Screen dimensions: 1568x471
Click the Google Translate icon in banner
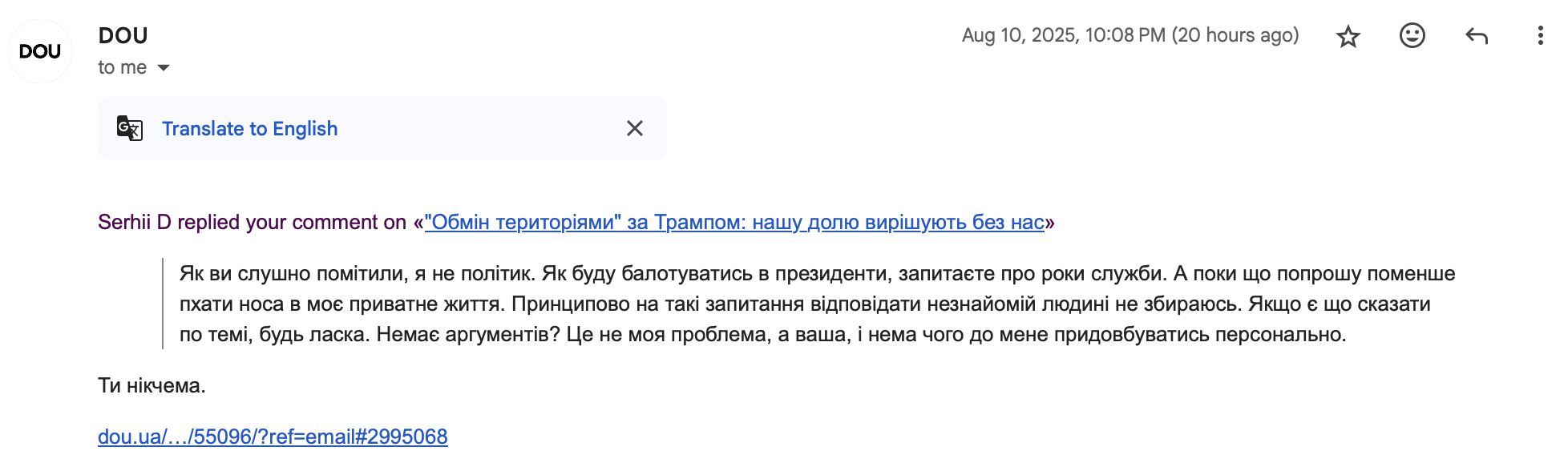tap(129, 128)
